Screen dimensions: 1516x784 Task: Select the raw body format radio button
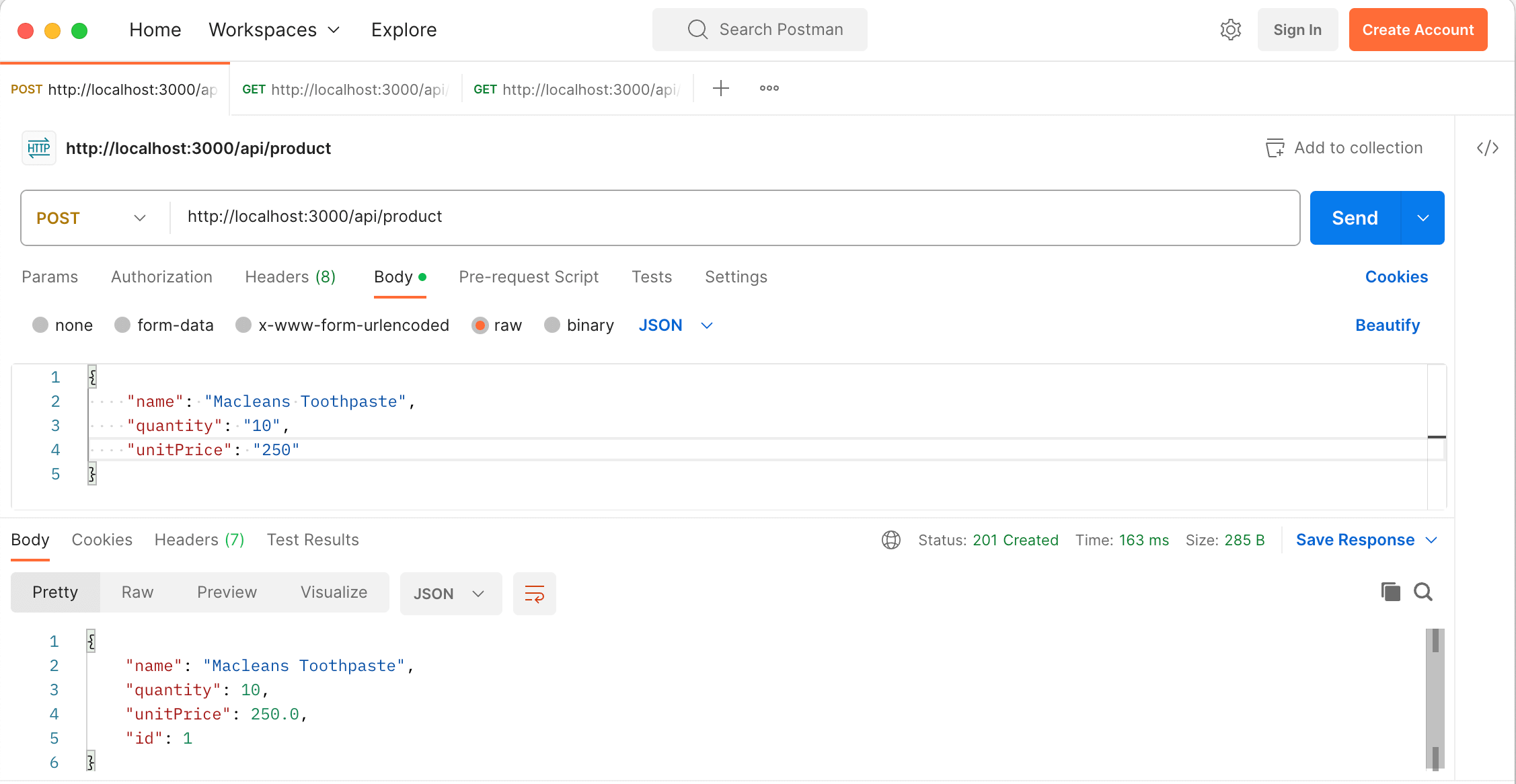479,325
